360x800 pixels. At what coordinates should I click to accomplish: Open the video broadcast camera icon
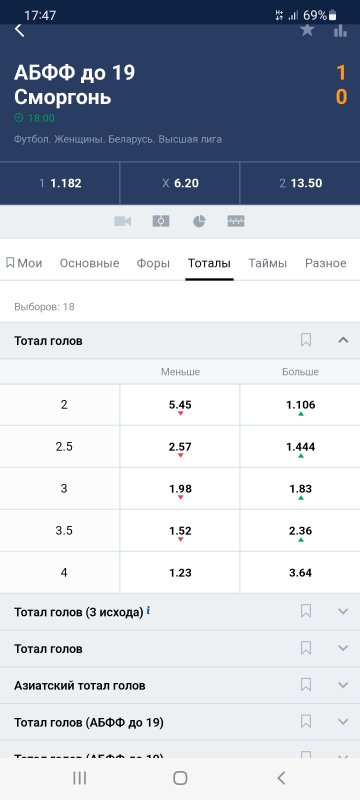(122, 221)
